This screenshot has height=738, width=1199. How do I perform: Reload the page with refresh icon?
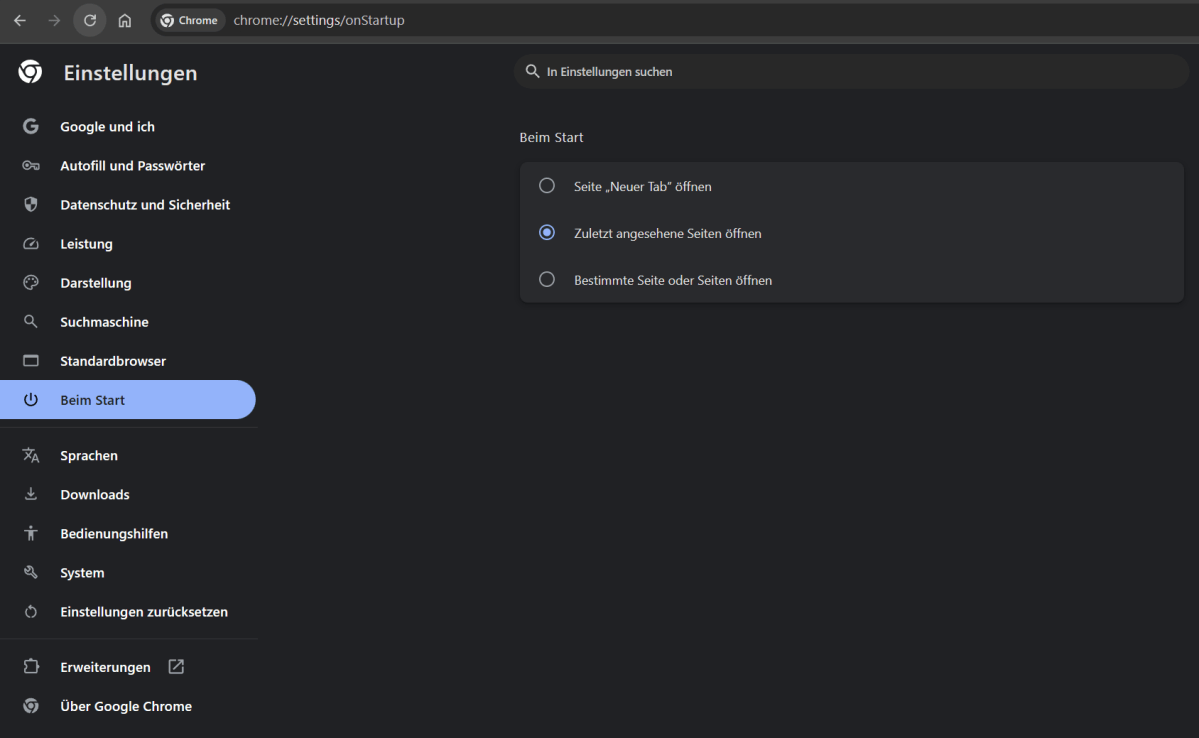tap(89, 21)
